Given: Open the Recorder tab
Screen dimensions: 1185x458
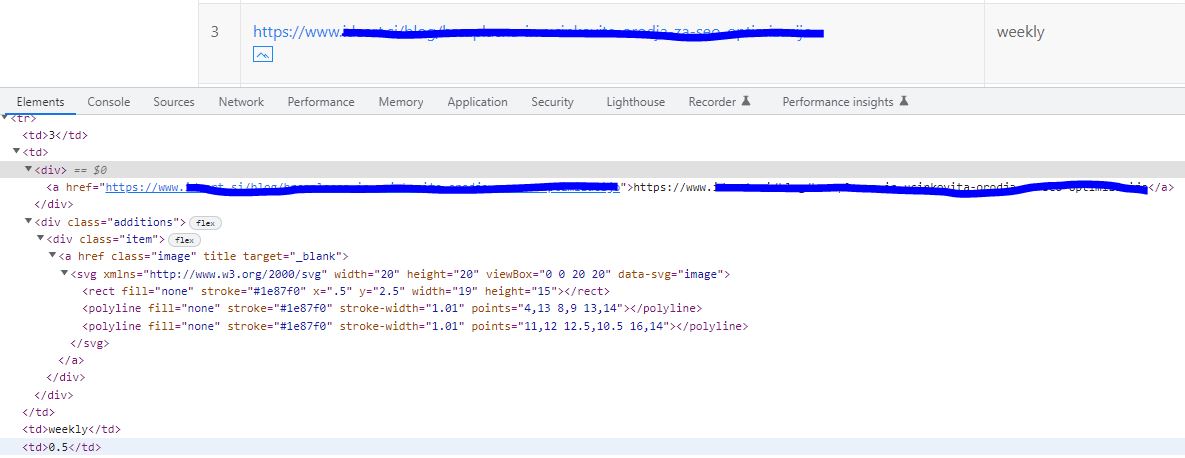Looking at the screenshot, I should click(x=712, y=102).
